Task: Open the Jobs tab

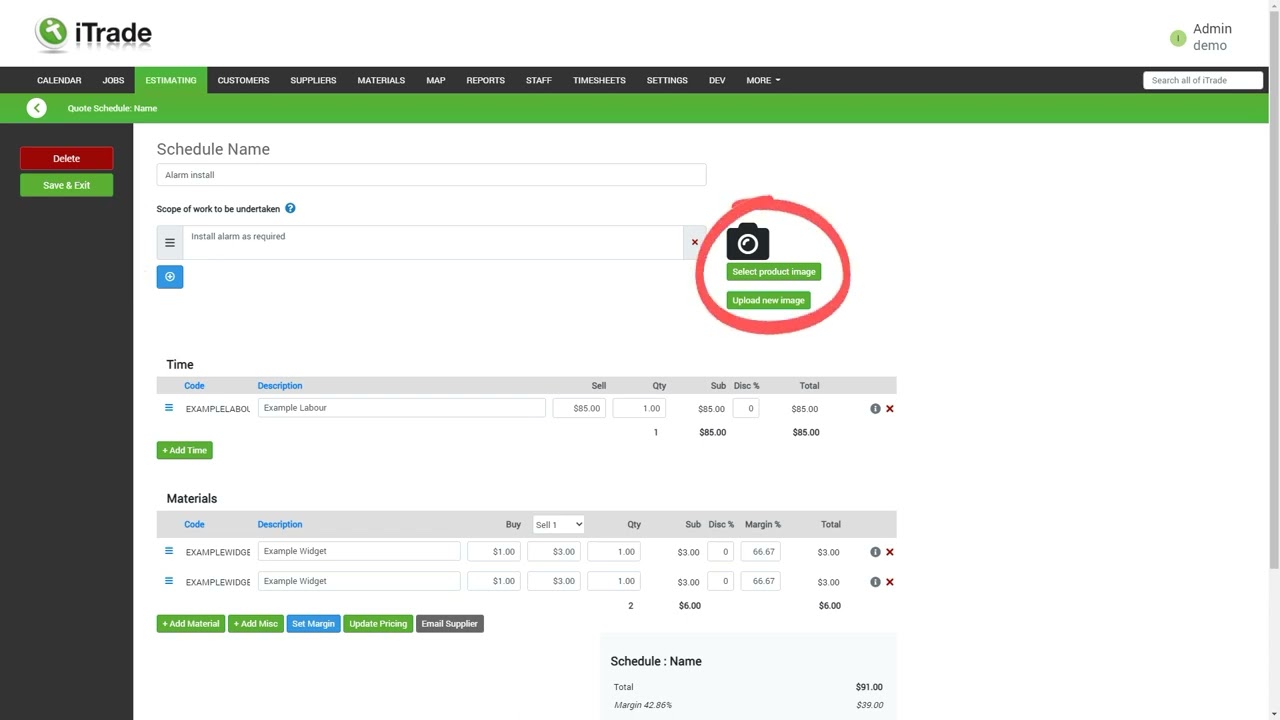Action: pyautogui.click(x=113, y=80)
